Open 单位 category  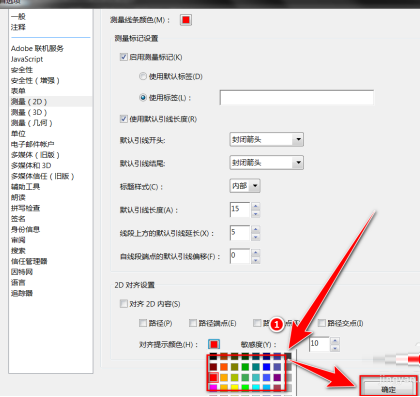(x=18, y=134)
